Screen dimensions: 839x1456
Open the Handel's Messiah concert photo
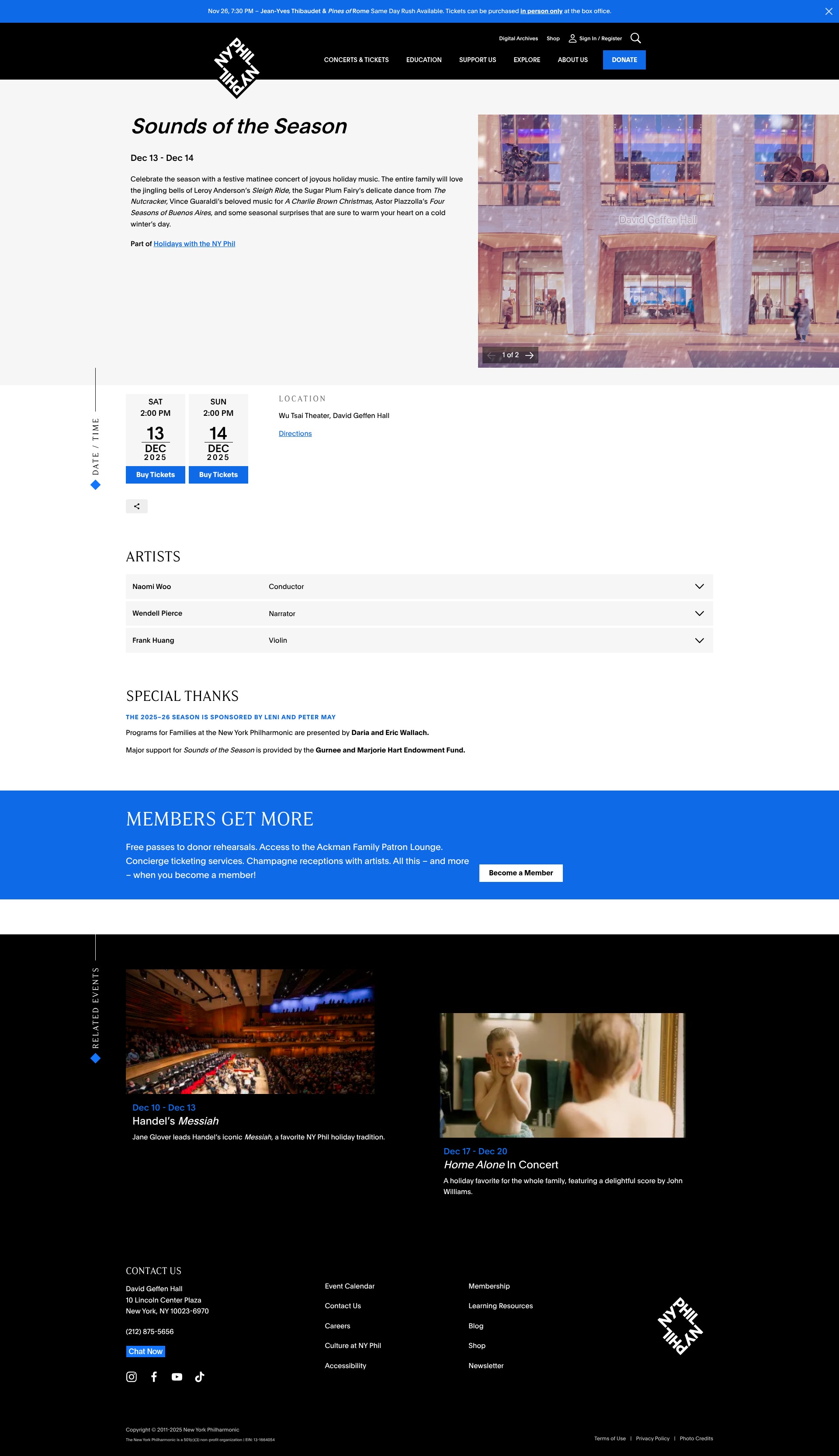[250, 1031]
